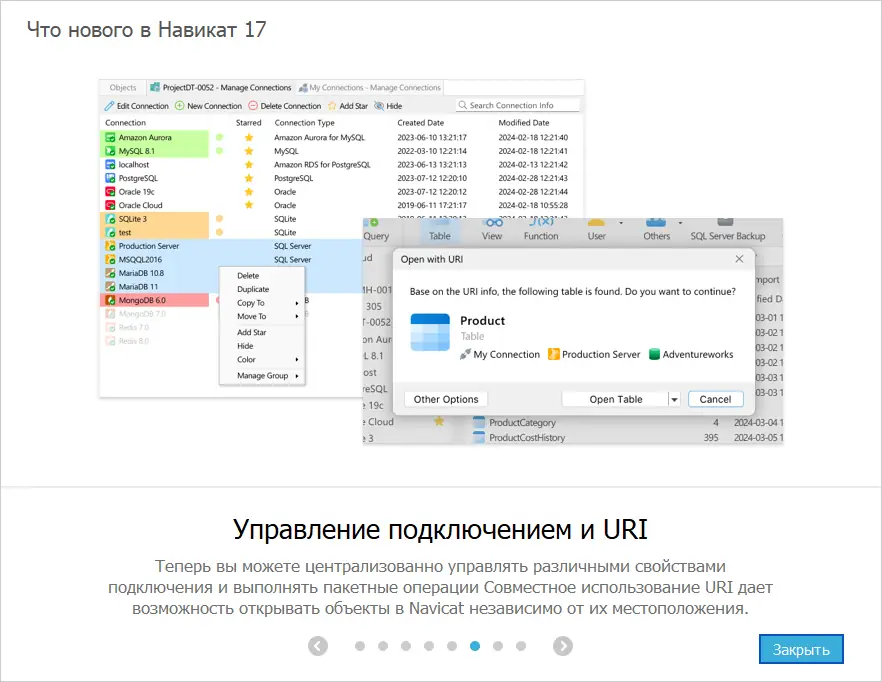Select SQLite 3 connection row in preview

[x=155, y=219]
